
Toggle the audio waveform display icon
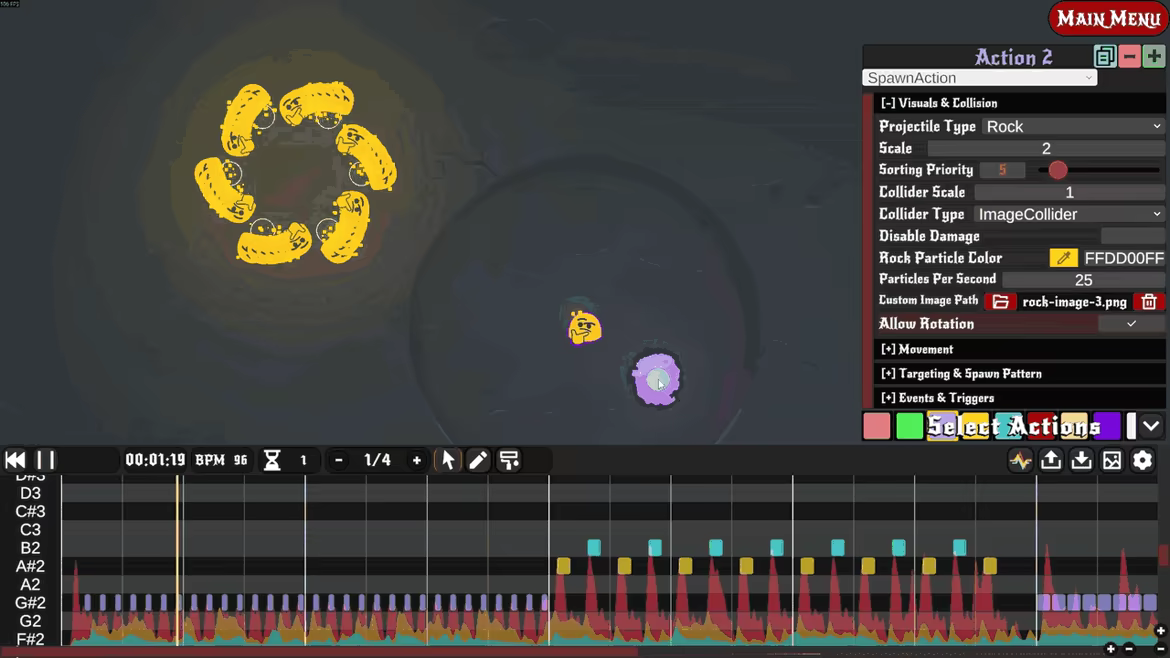(x=1020, y=460)
